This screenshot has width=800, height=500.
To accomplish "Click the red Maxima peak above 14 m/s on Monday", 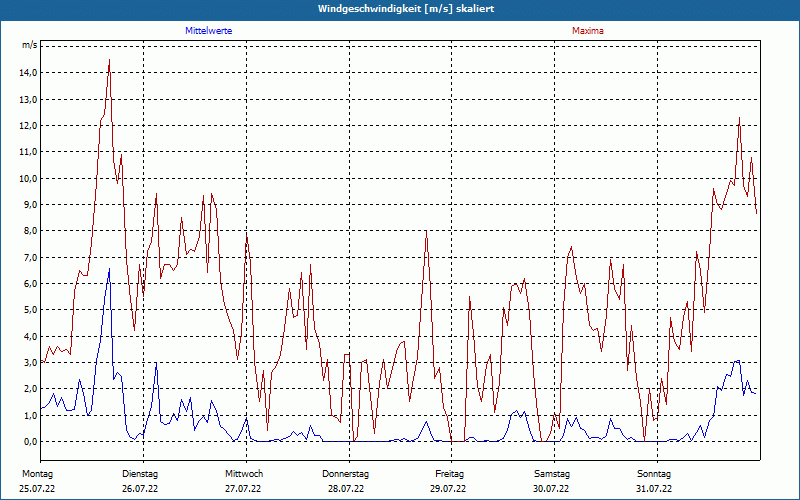I will tap(109, 60).
